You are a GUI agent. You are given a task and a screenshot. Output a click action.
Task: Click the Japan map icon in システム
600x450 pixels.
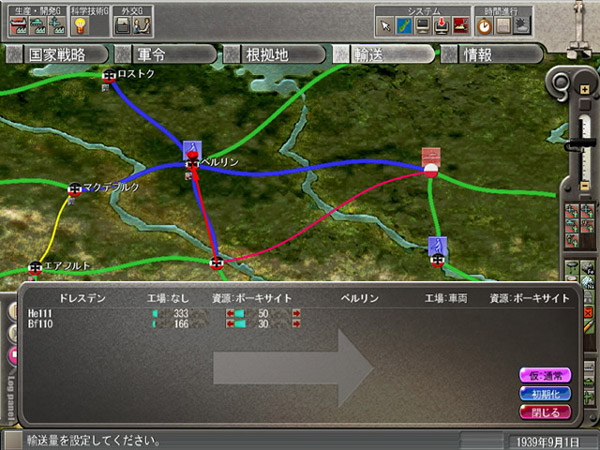click(x=404, y=26)
